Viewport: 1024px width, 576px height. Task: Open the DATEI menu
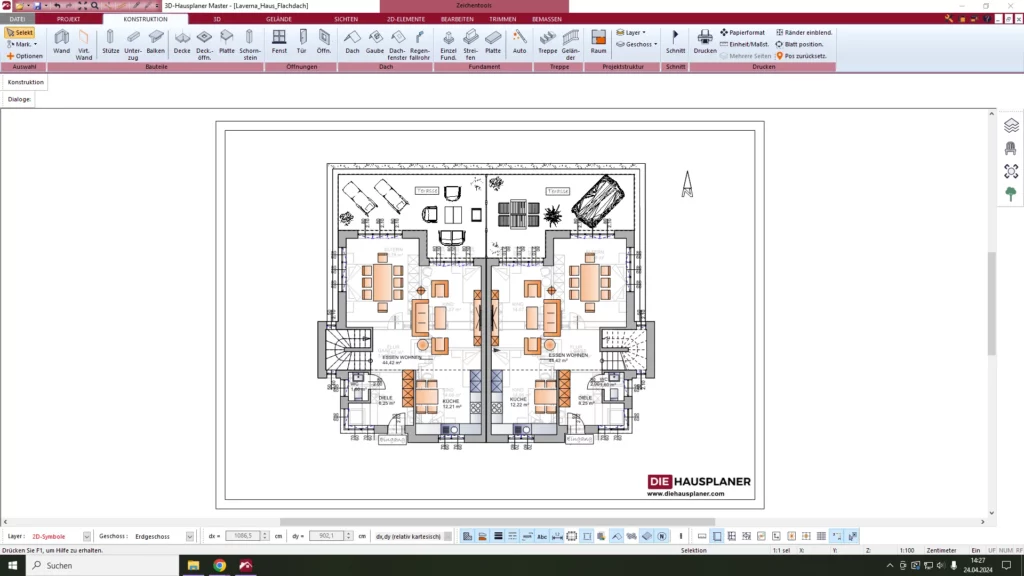[18, 19]
